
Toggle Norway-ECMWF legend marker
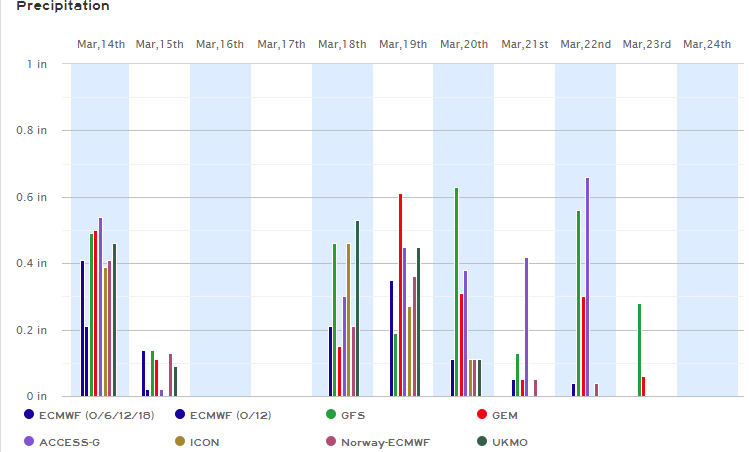[x=329, y=441]
